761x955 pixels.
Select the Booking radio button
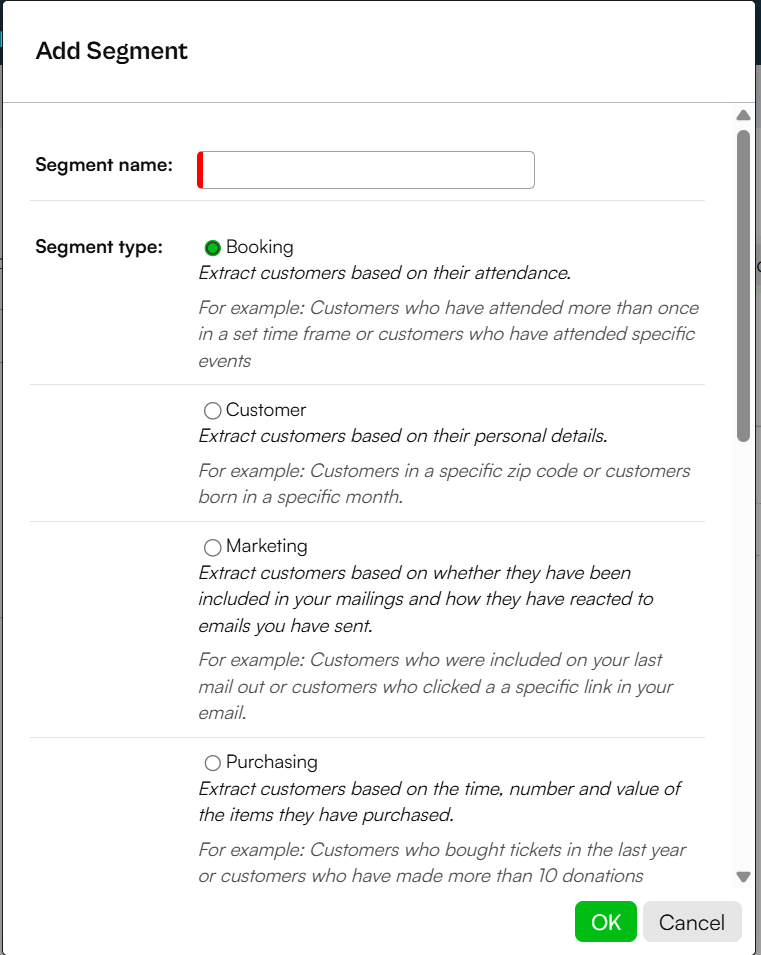[x=212, y=248]
